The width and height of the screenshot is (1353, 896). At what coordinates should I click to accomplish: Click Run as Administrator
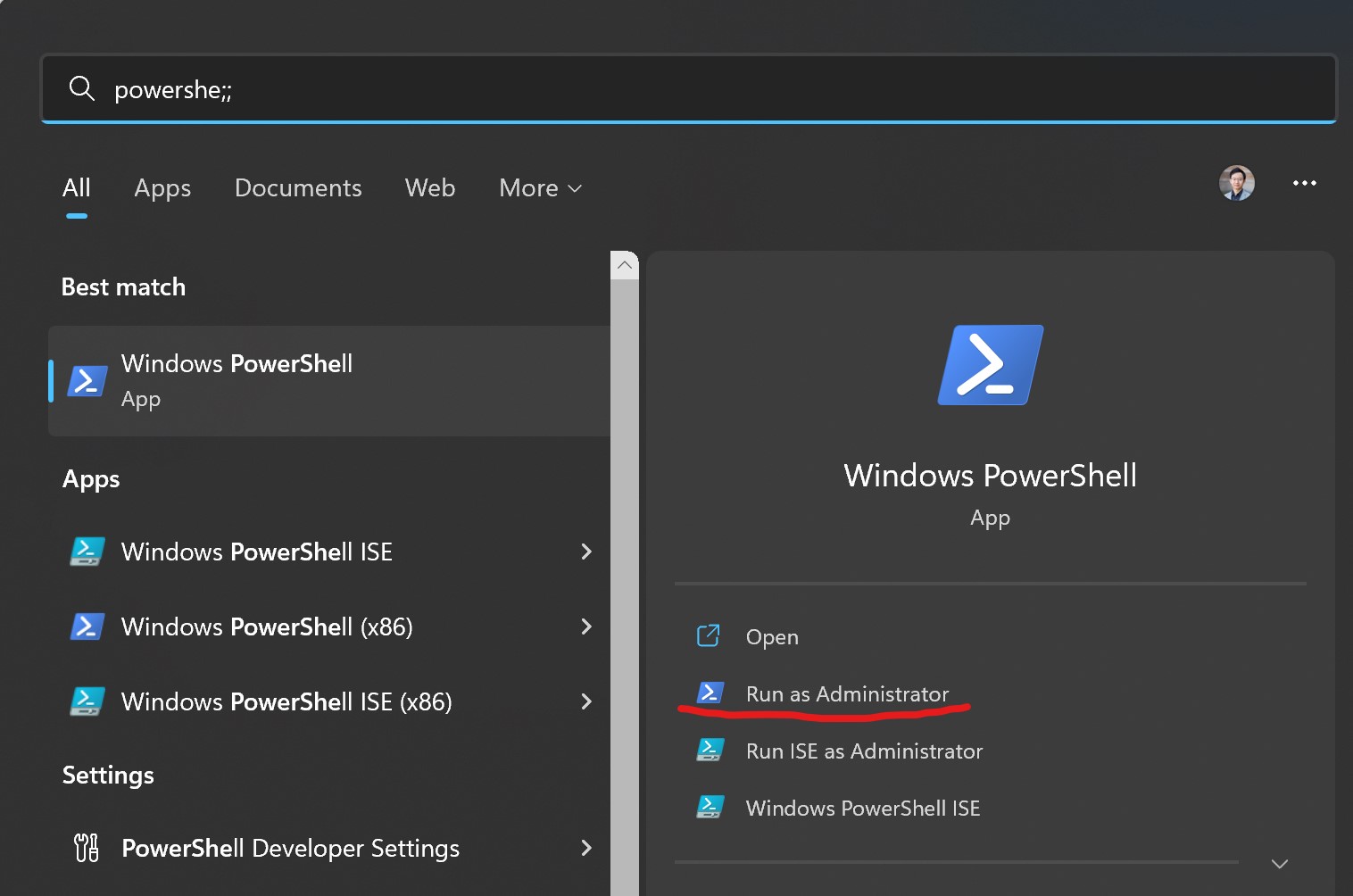[846, 694]
